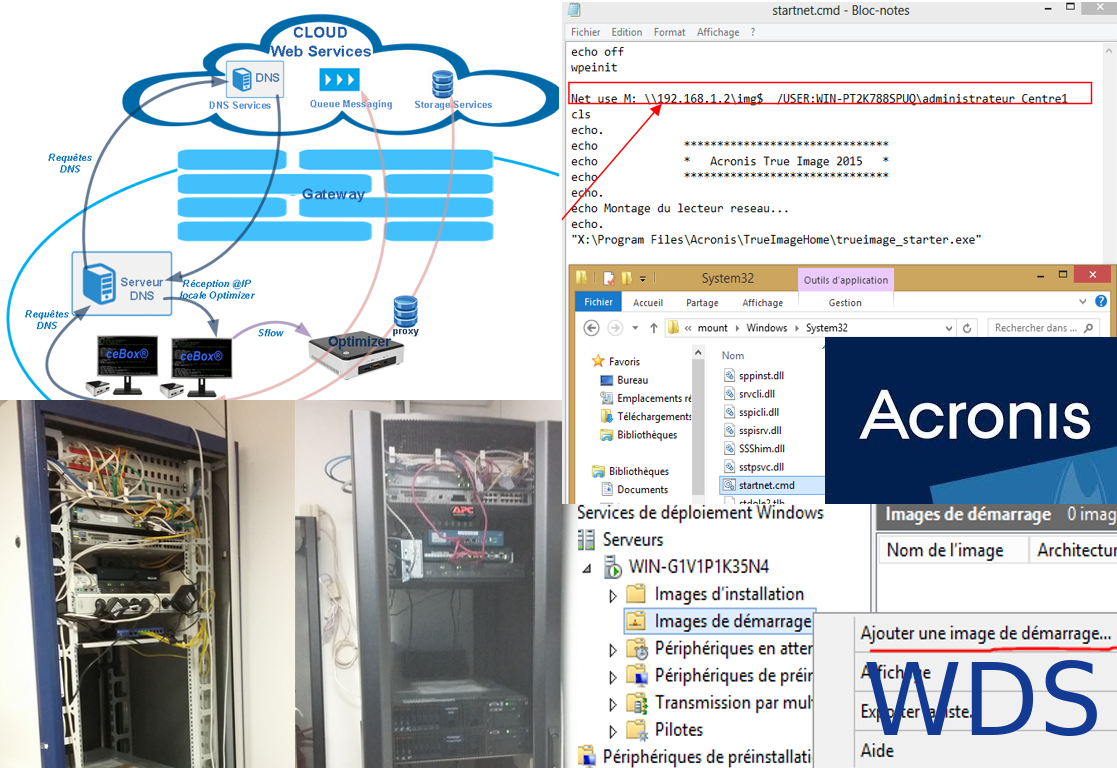This screenshot has height=768, width=1117.
Task: Click the New folder icon in Explorer's quick access toolbar
Action: pyautogui.click(x=627, y=278)
